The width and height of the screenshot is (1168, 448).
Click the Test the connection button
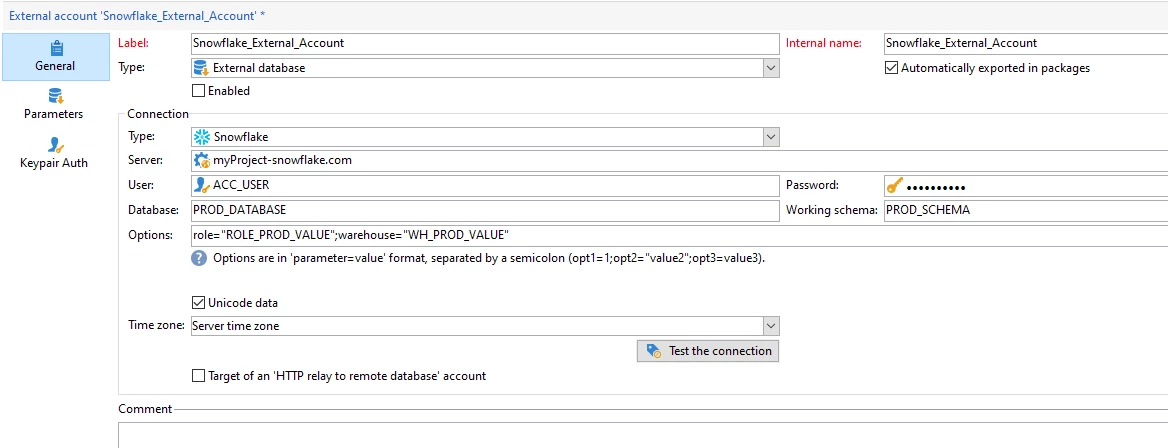[708, 351]
